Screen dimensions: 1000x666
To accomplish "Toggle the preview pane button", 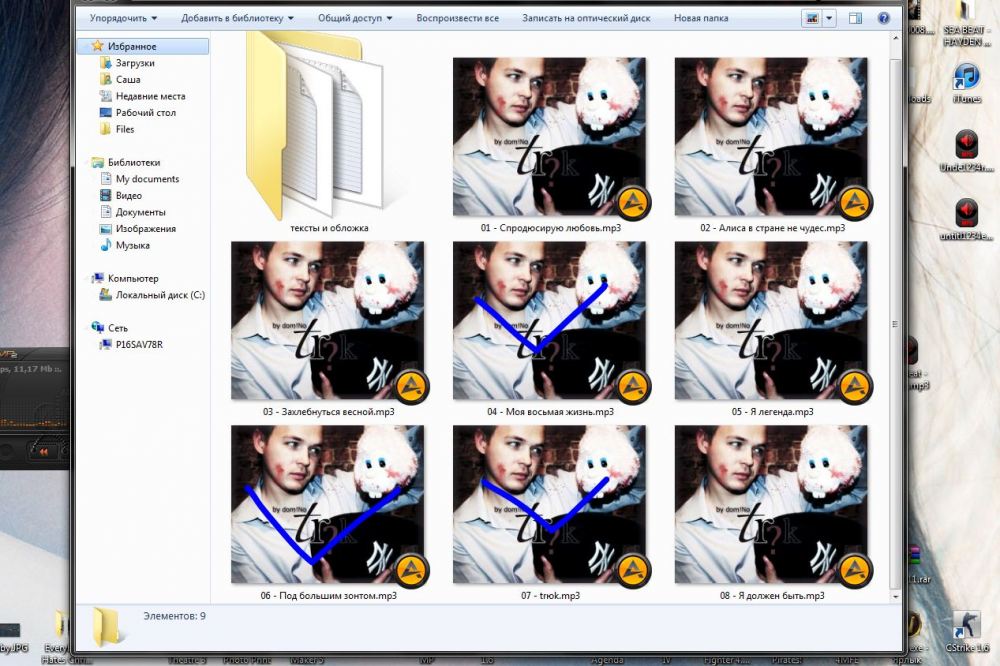I will (856, 18).
